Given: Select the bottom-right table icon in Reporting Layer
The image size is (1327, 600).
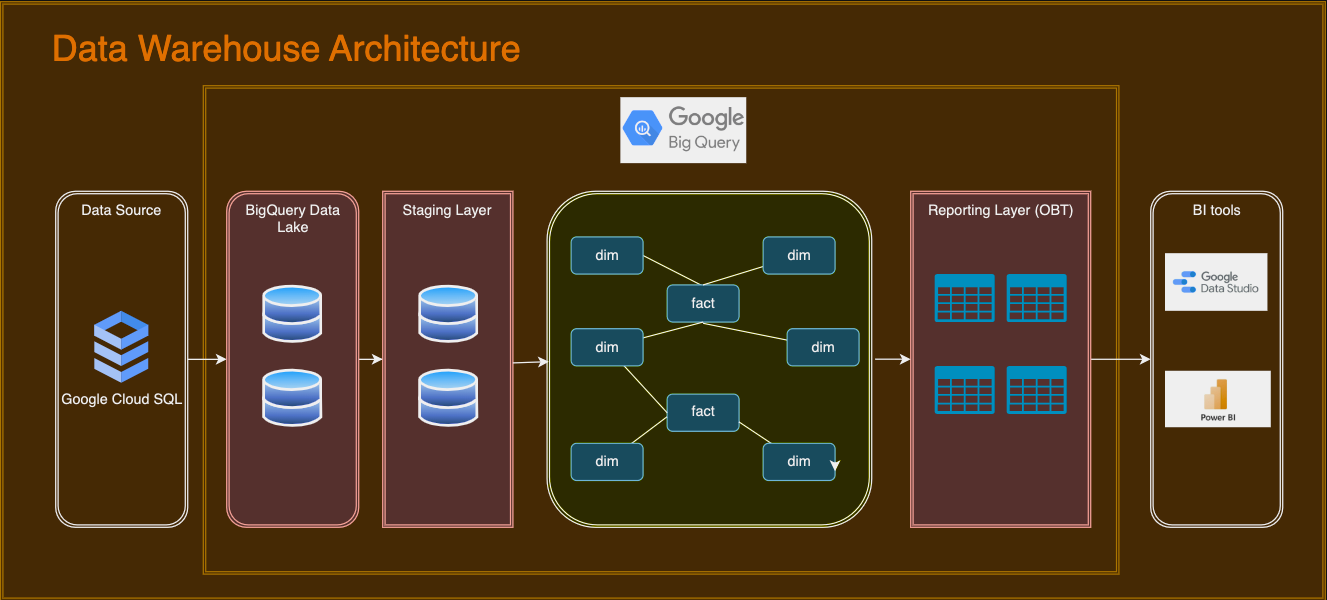Looking at the screenshot, I should (x=1037, y=389).
